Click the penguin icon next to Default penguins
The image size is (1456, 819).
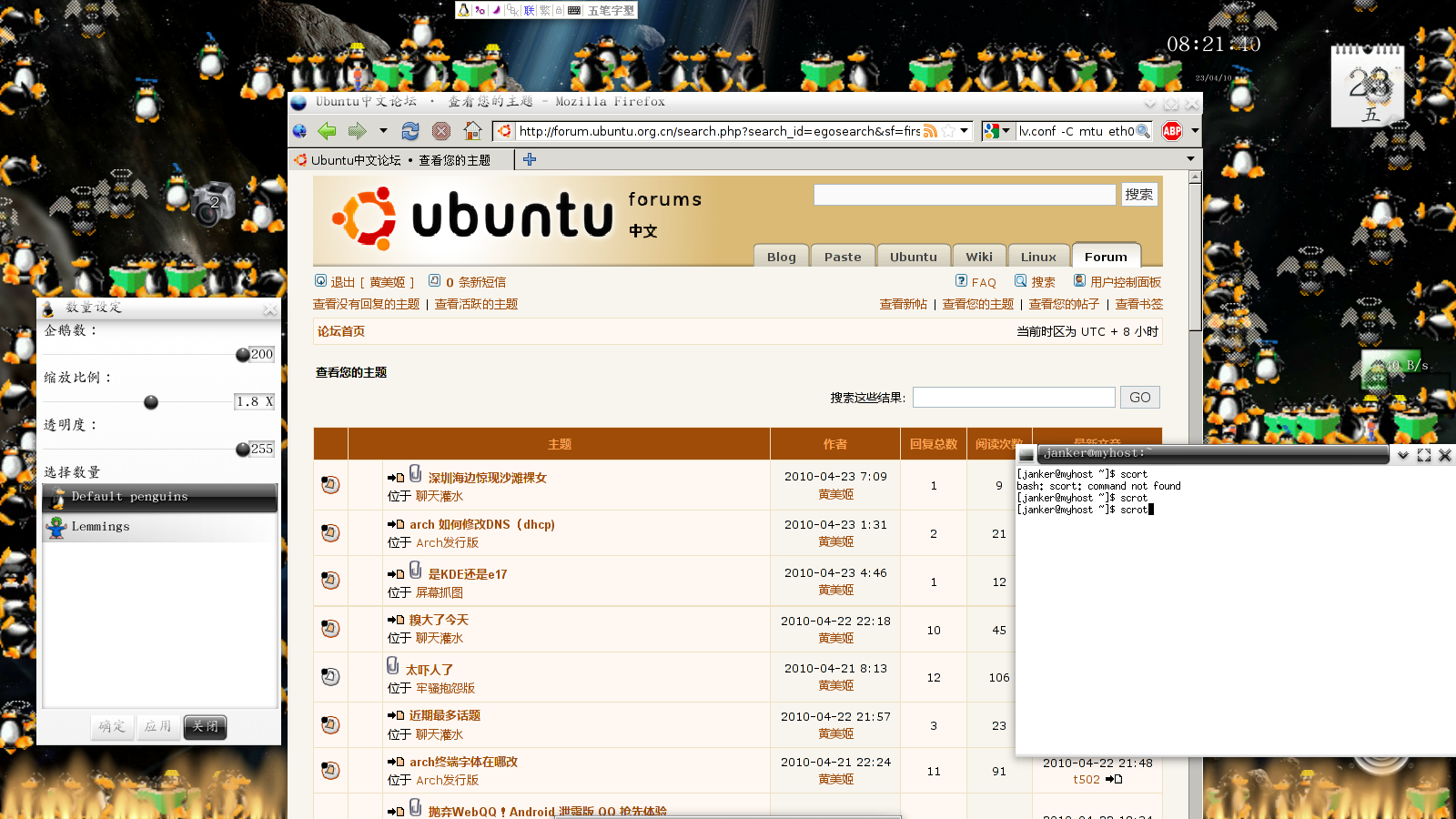(58, 497)
